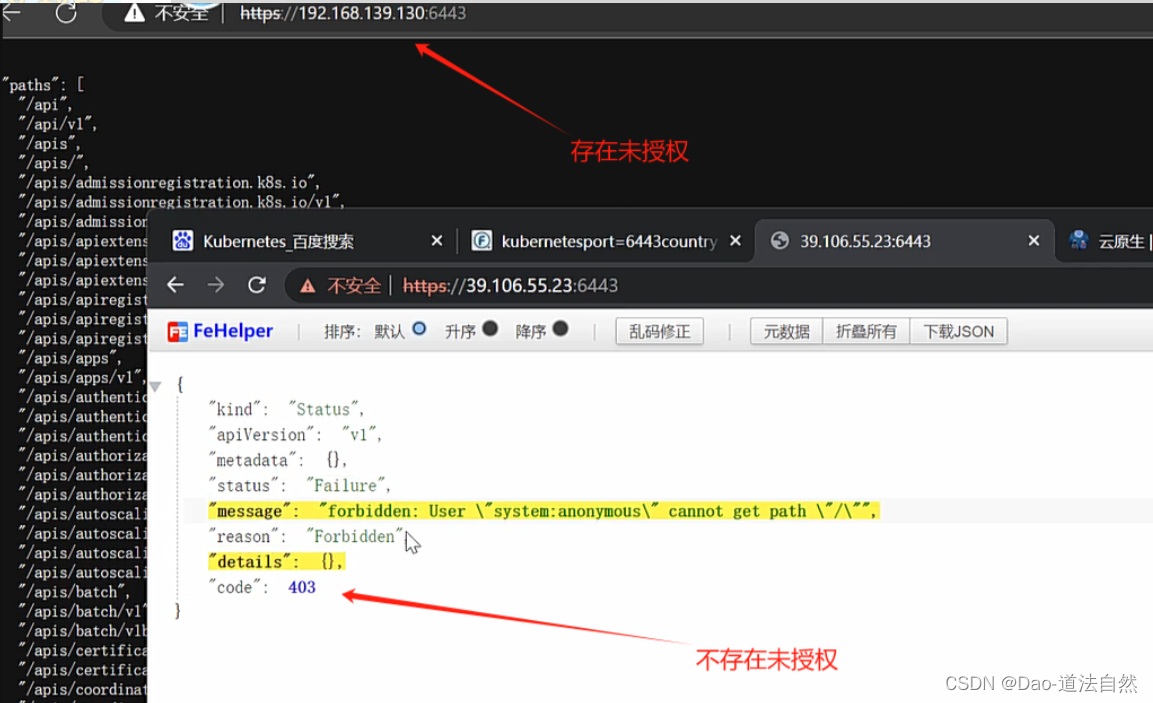This screenshot has height=703, width=1153.
Task: Select the "reason": "Forbidden" line
Action: click(307, 537)
